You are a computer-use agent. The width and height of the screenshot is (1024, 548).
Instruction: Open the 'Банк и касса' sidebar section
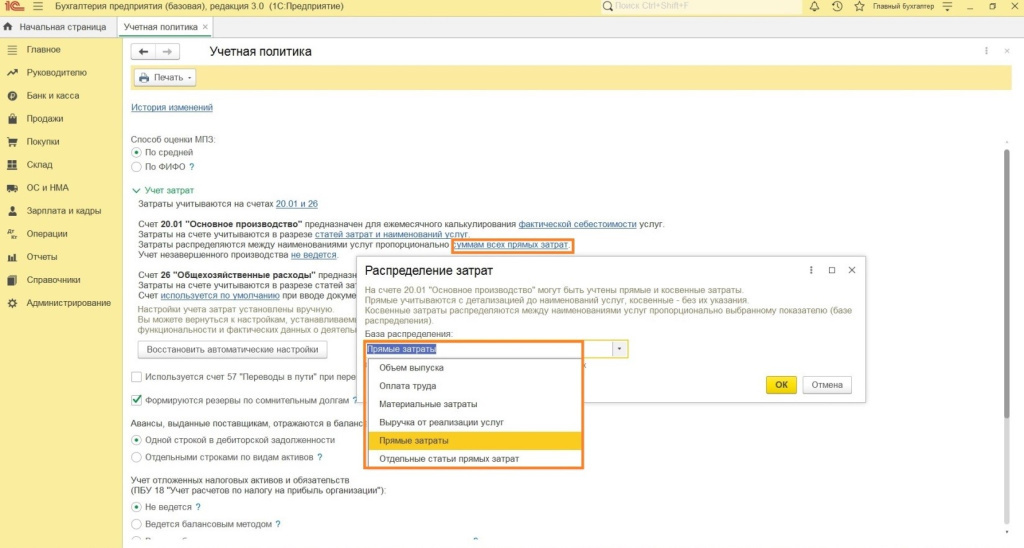coord(52,96)
